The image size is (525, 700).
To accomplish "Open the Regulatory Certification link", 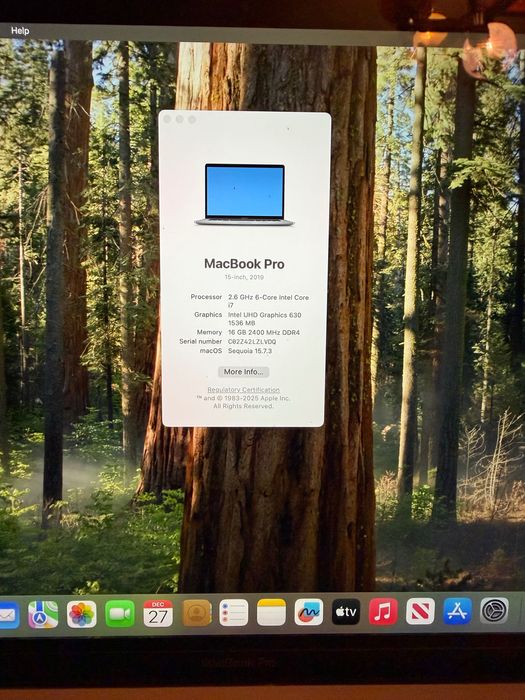I will pyautogui.click(x=243, y=390).
